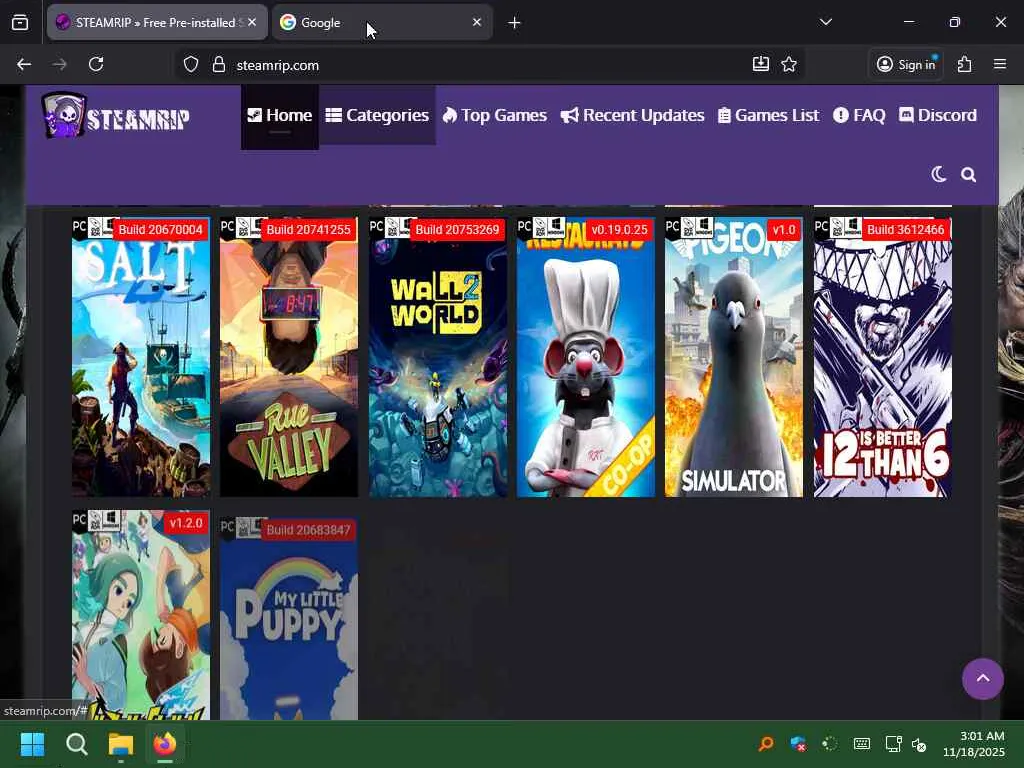The width and height of the screenshot is (1024, 768).
Task: Open 12 is Better Than 6 thumbnail
Action: [x=882, y=357]
